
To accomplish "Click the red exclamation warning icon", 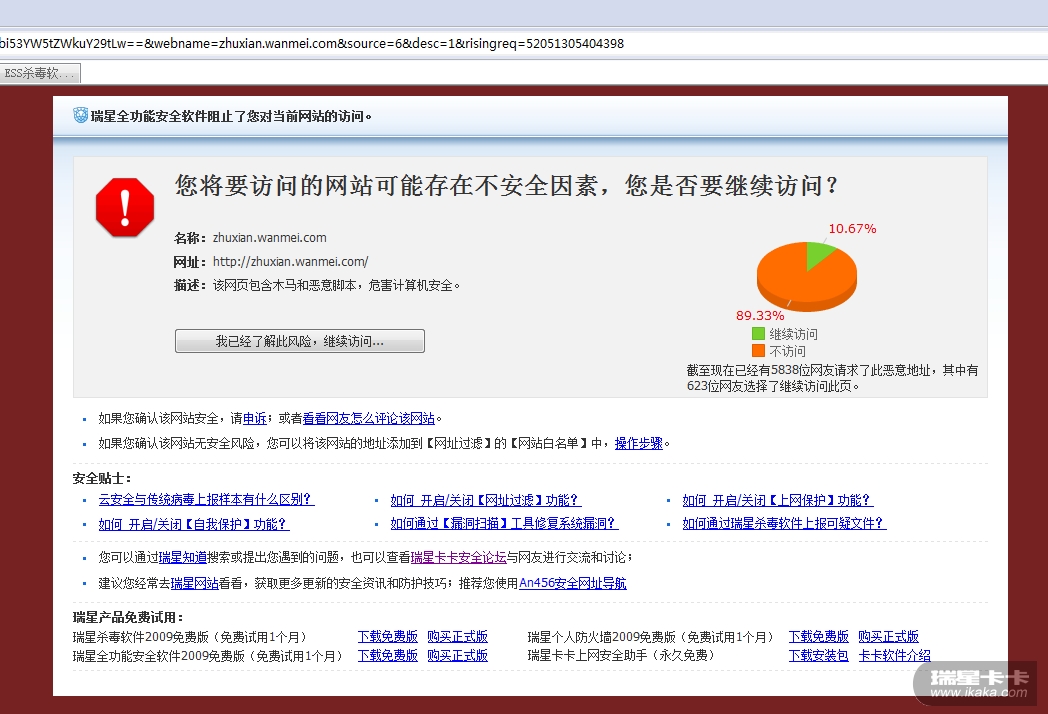I will [x=125, y=207].
